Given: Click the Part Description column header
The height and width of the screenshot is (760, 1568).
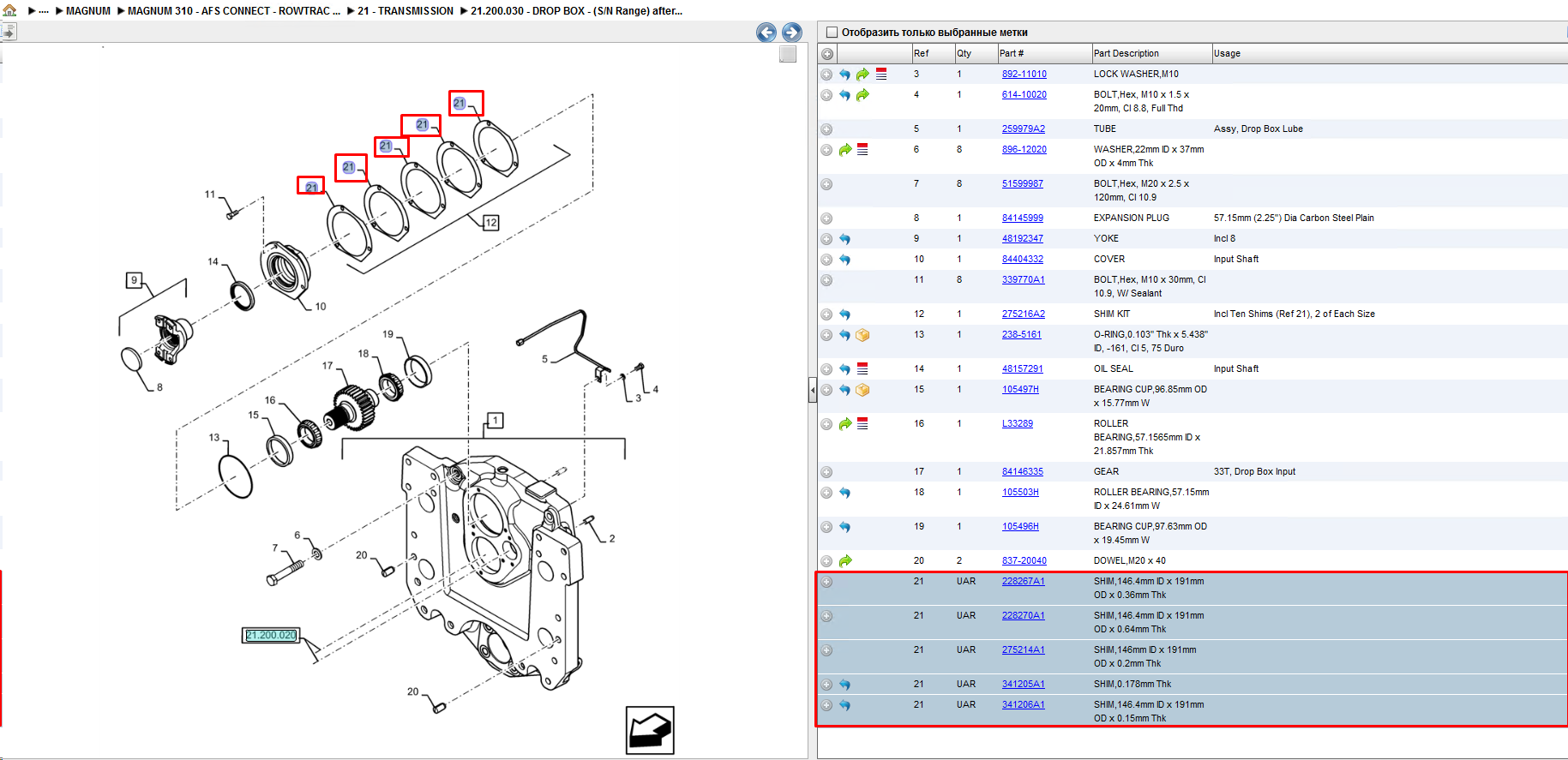Looking at the screenshot, I should click(x=1151, y=53).
